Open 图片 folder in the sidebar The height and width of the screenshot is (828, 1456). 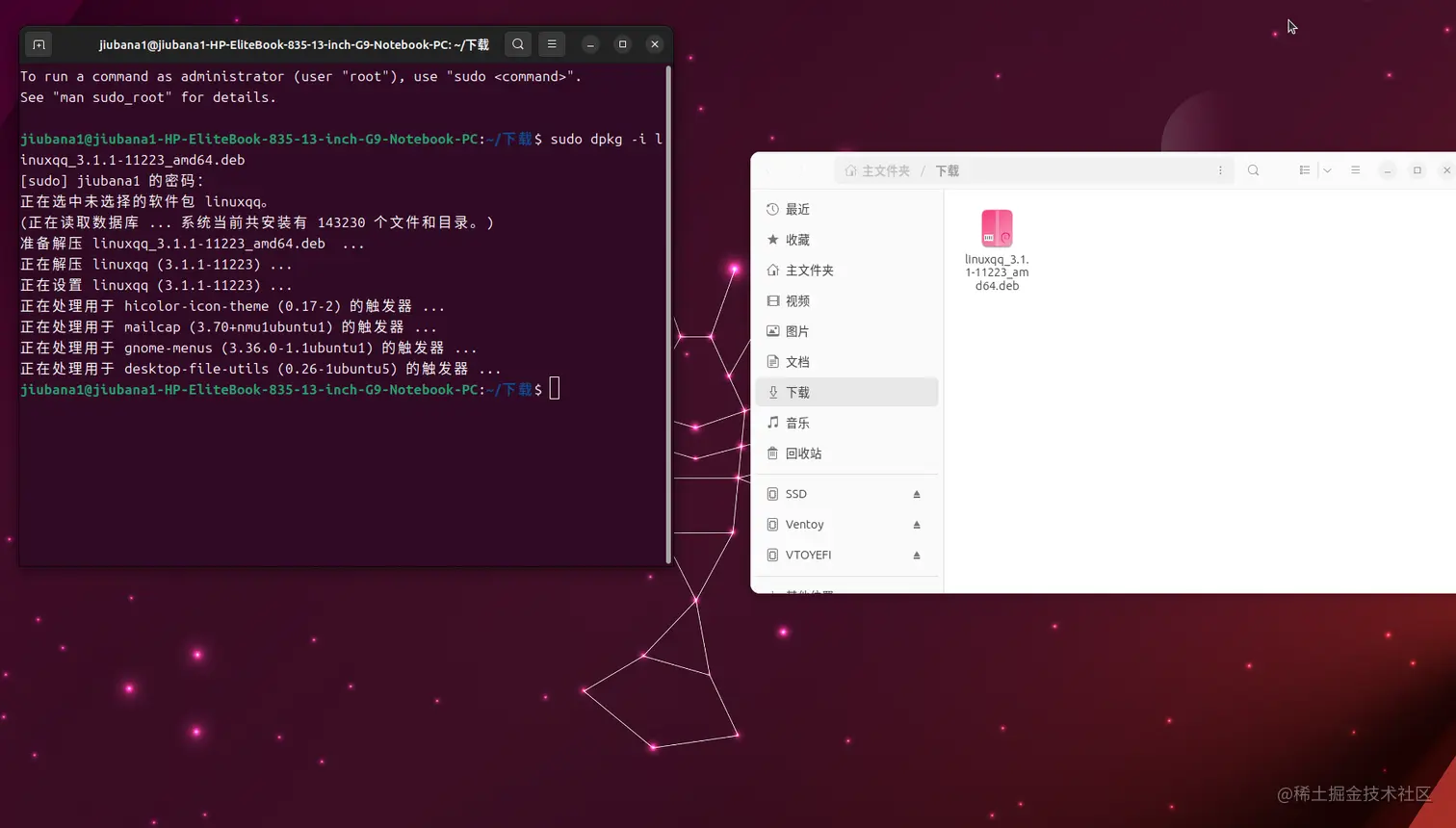[847, 331]
